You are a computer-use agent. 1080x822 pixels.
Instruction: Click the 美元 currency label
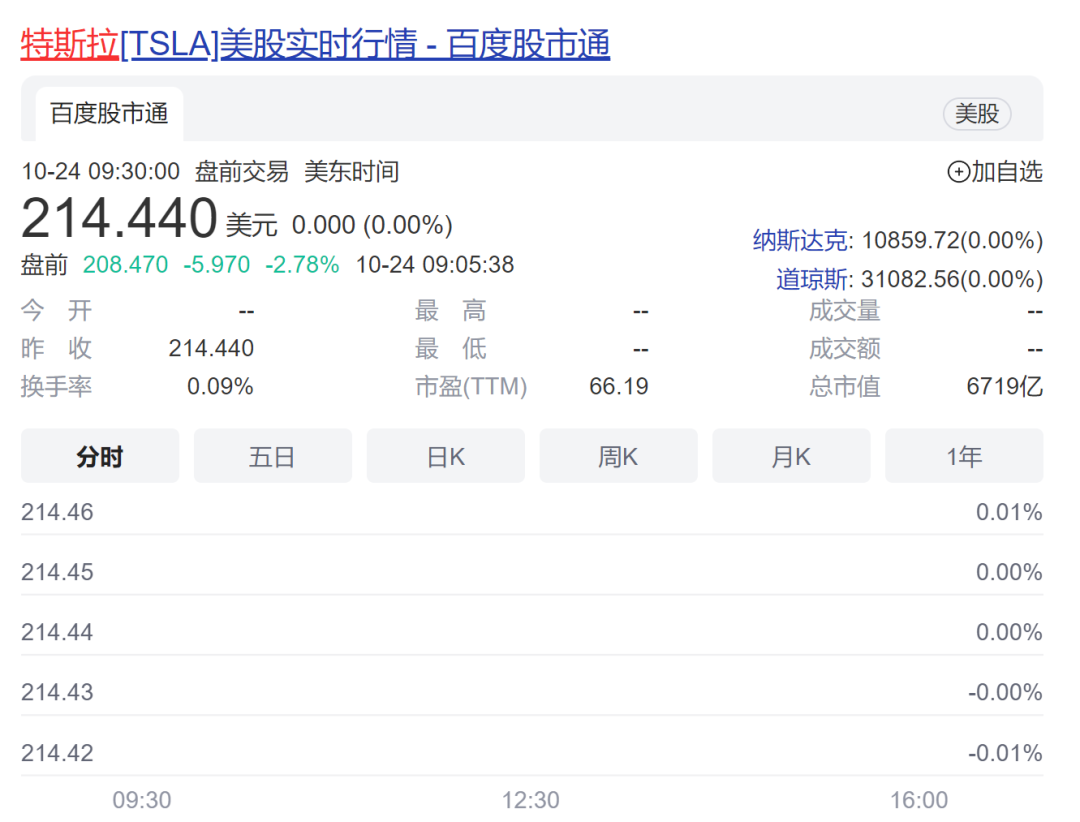(x=251, y=225)
